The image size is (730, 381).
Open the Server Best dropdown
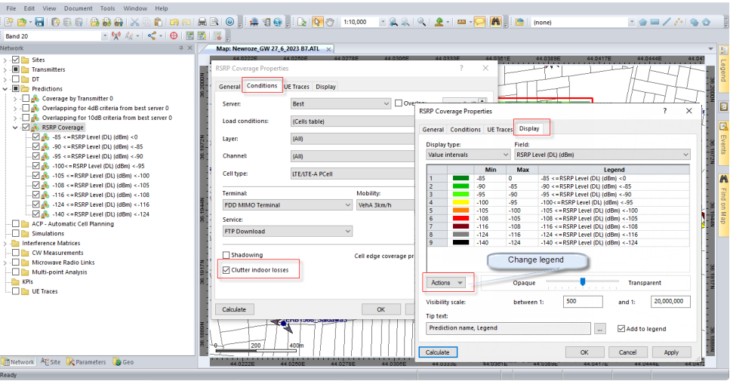[x=340, y=104]
